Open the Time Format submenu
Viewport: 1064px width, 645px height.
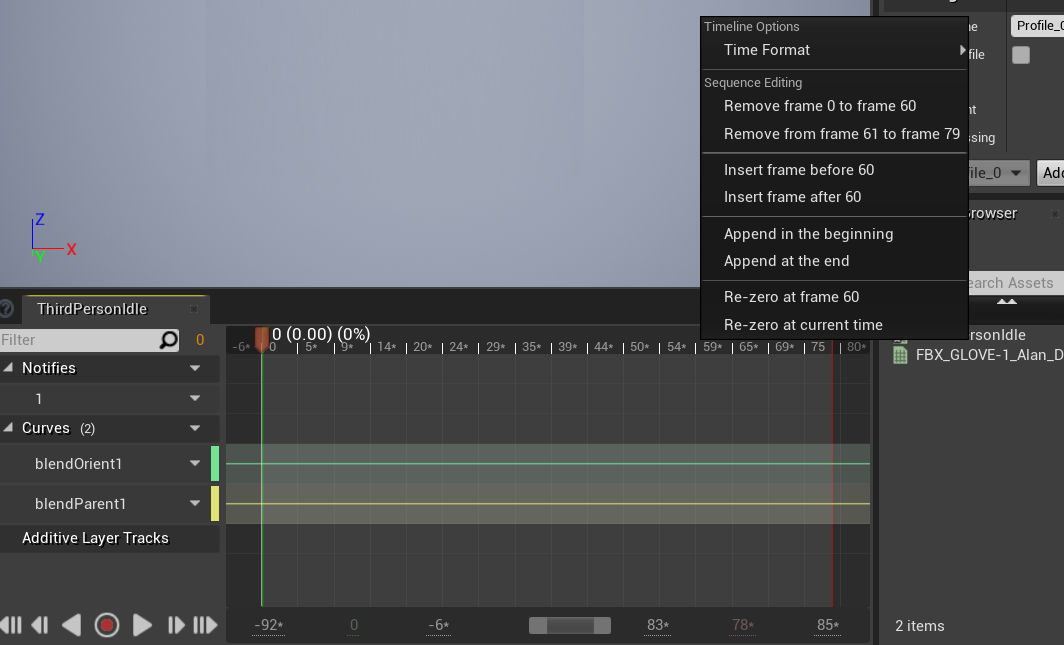click(x=834, y=50)
